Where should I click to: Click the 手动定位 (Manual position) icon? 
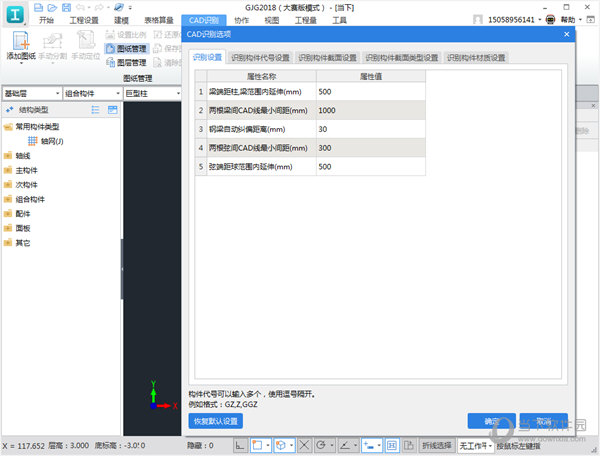[x=86, y=40]
